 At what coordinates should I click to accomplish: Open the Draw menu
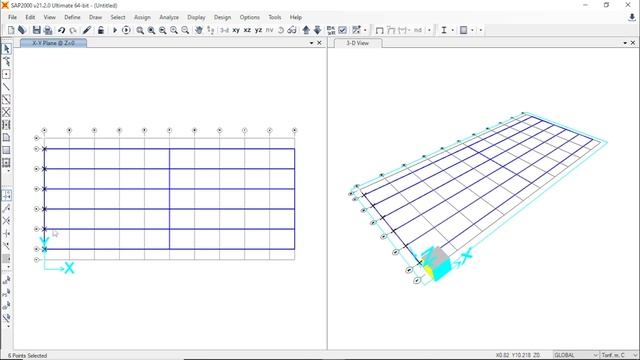click(96, 17)
